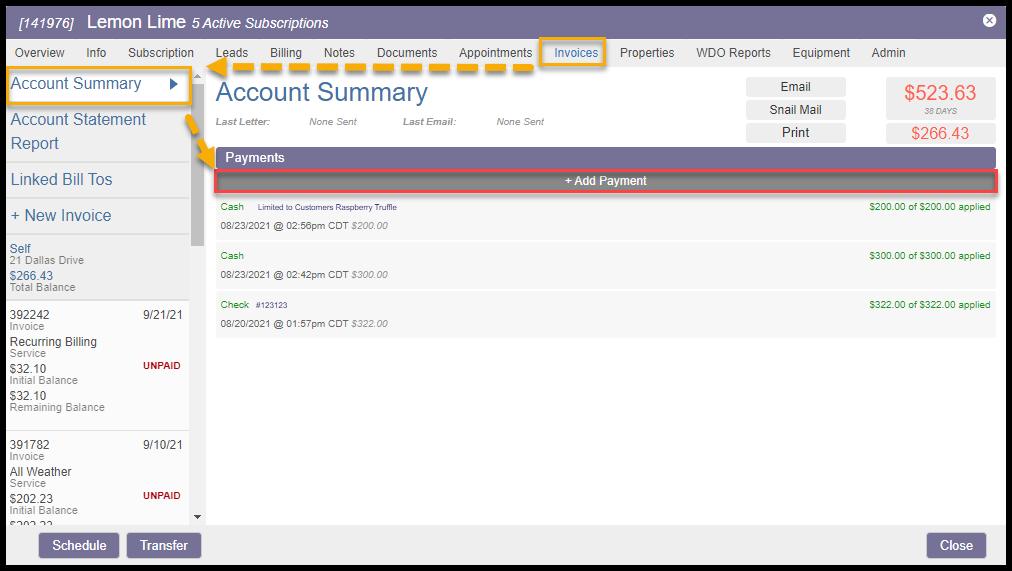Click the + Add Payment bar

[605, 181]
